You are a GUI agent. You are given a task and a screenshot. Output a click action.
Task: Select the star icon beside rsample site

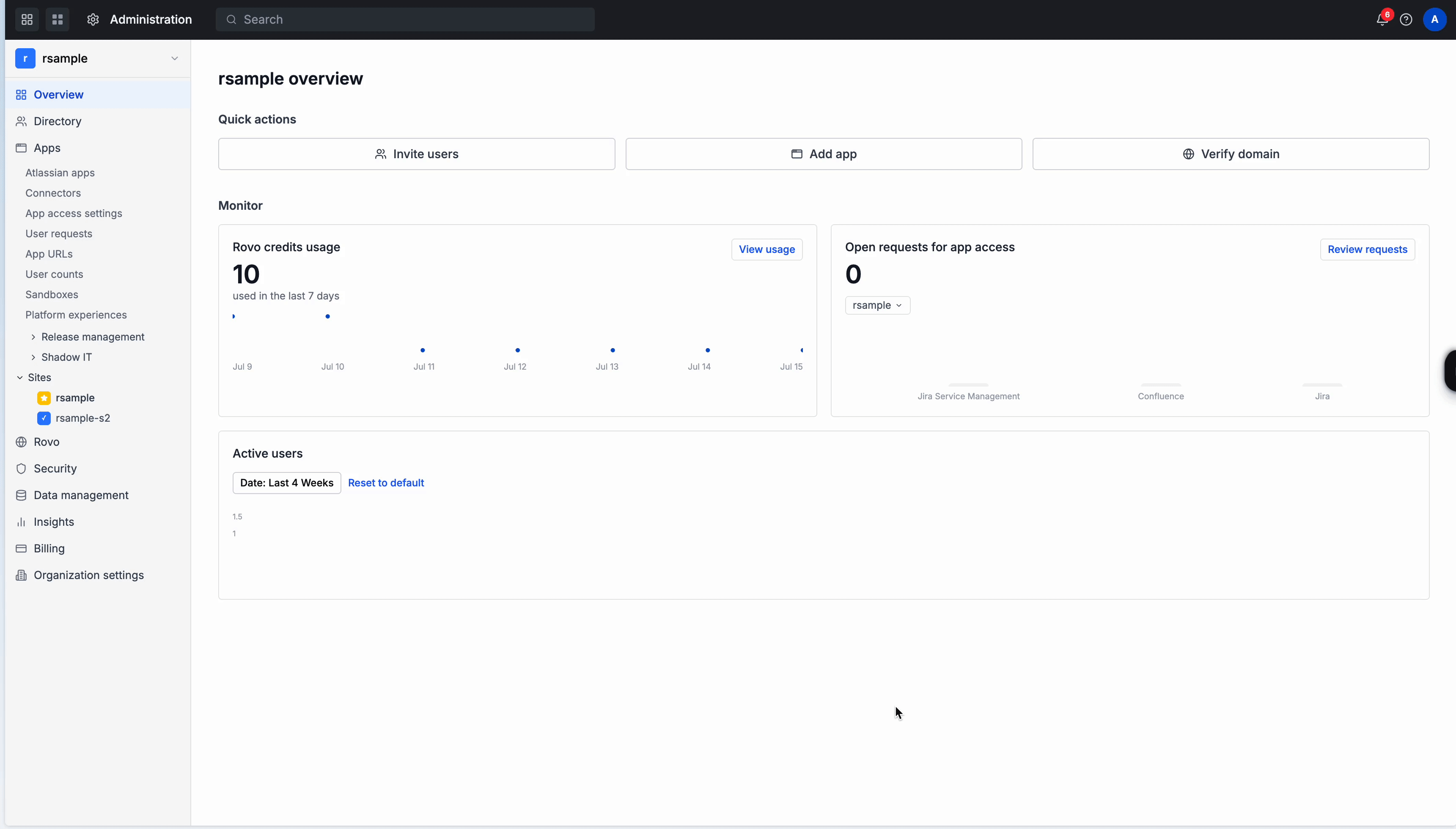pos(44,398)
